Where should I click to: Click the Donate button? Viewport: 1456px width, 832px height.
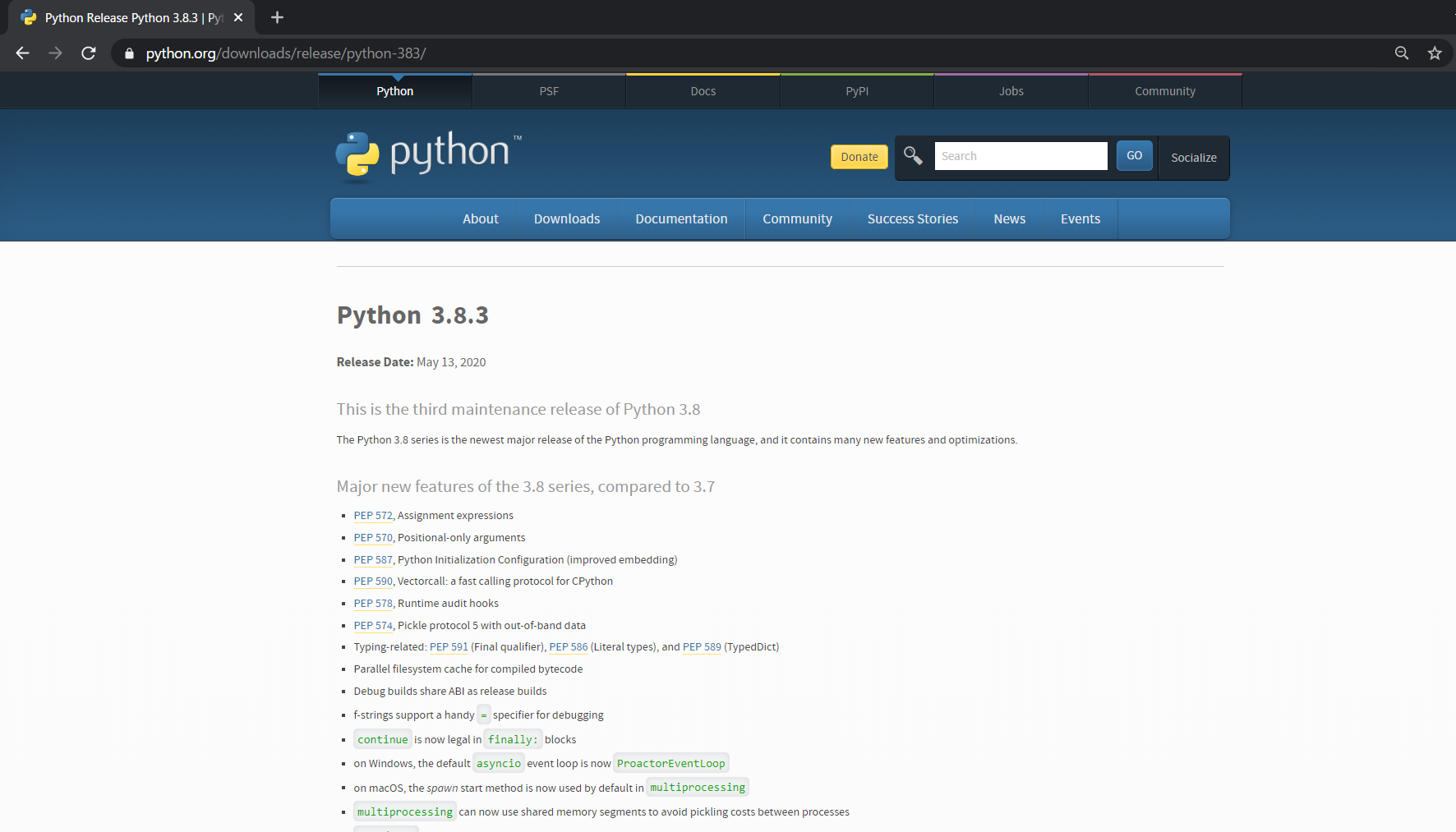coord(859,156)
